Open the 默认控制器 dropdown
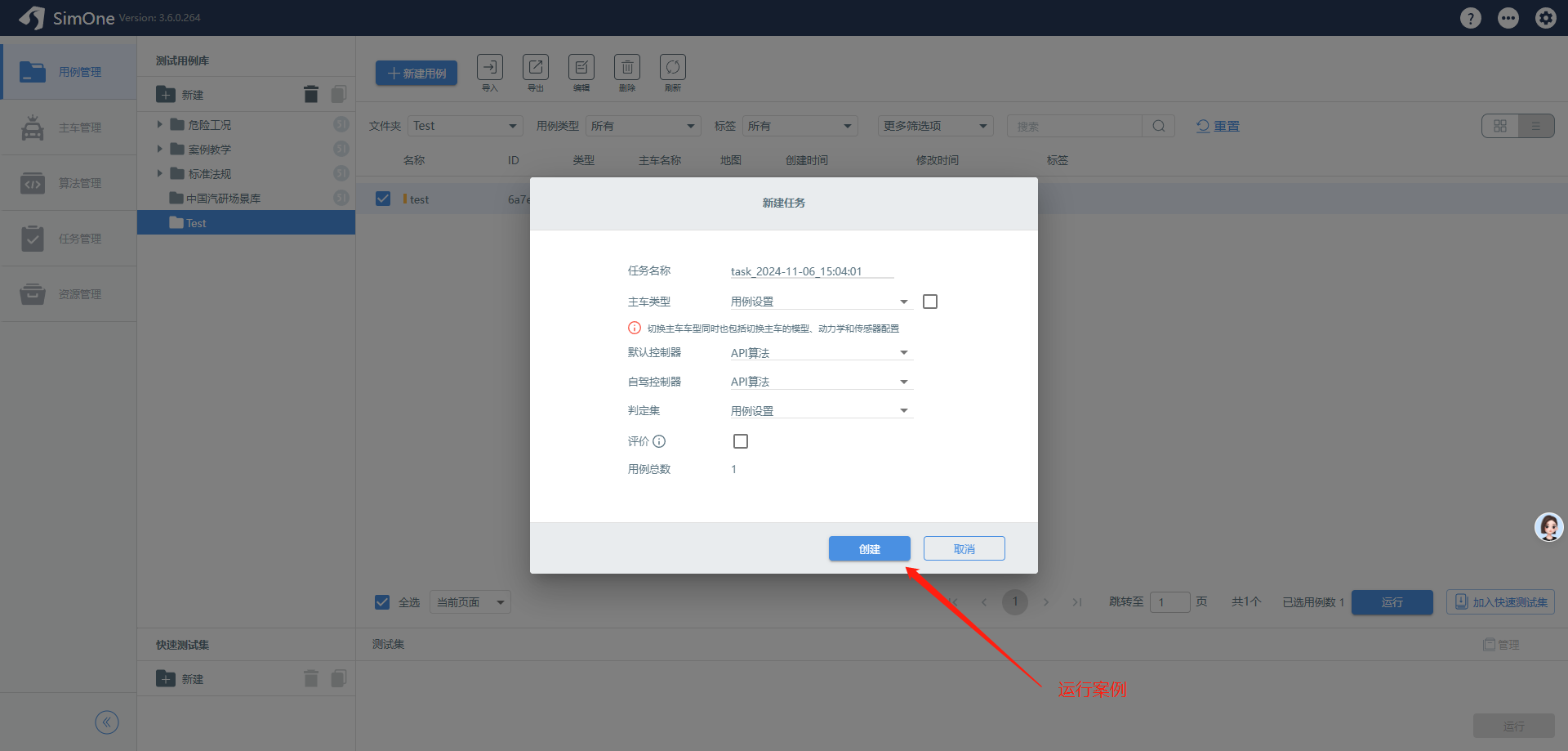1568x751 pixels. coord(821,353)
